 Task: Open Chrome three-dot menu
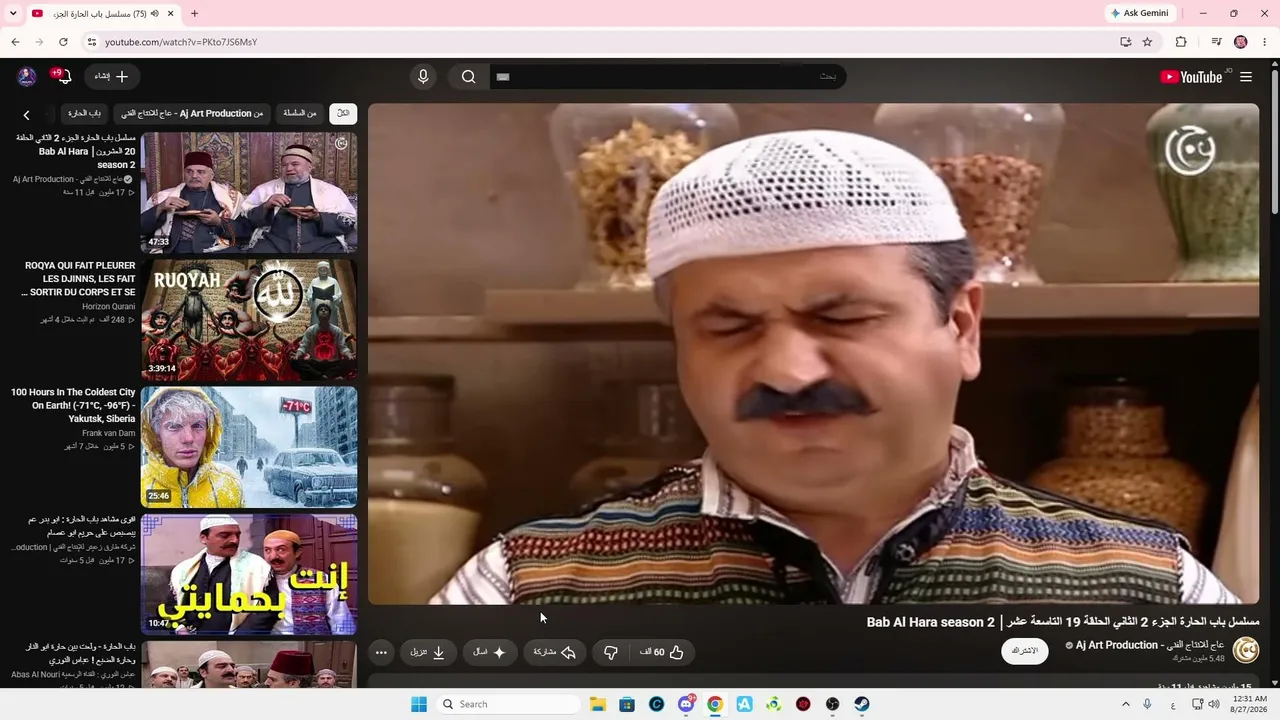tap(1265, 42)
